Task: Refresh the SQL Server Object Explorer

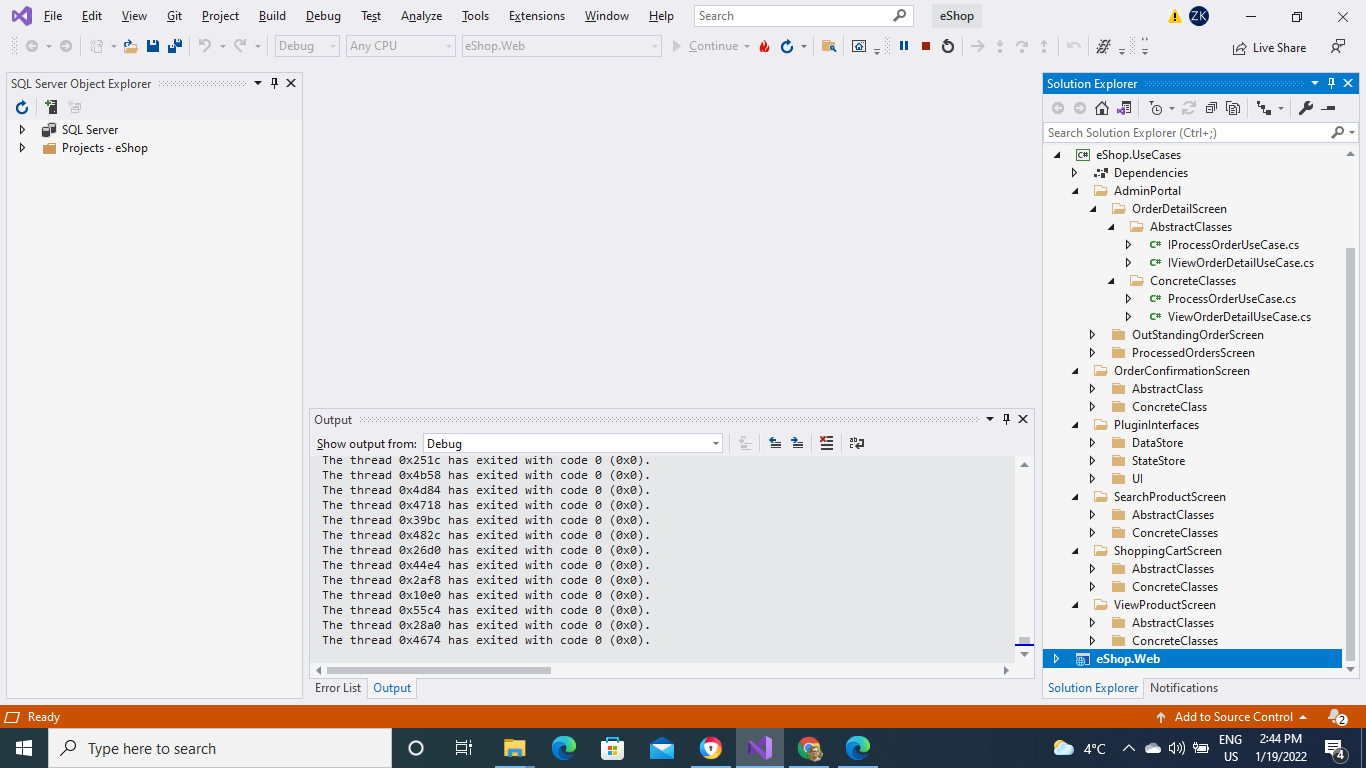Action: coord(21,107)
